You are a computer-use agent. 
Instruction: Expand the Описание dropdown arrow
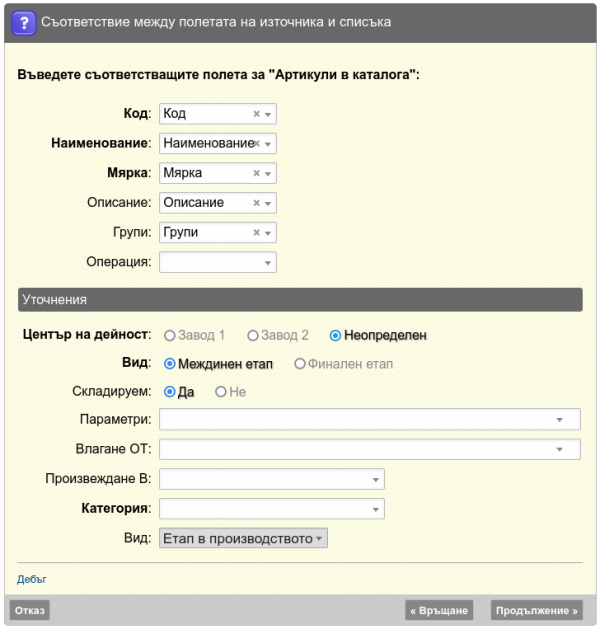(268, 203)
